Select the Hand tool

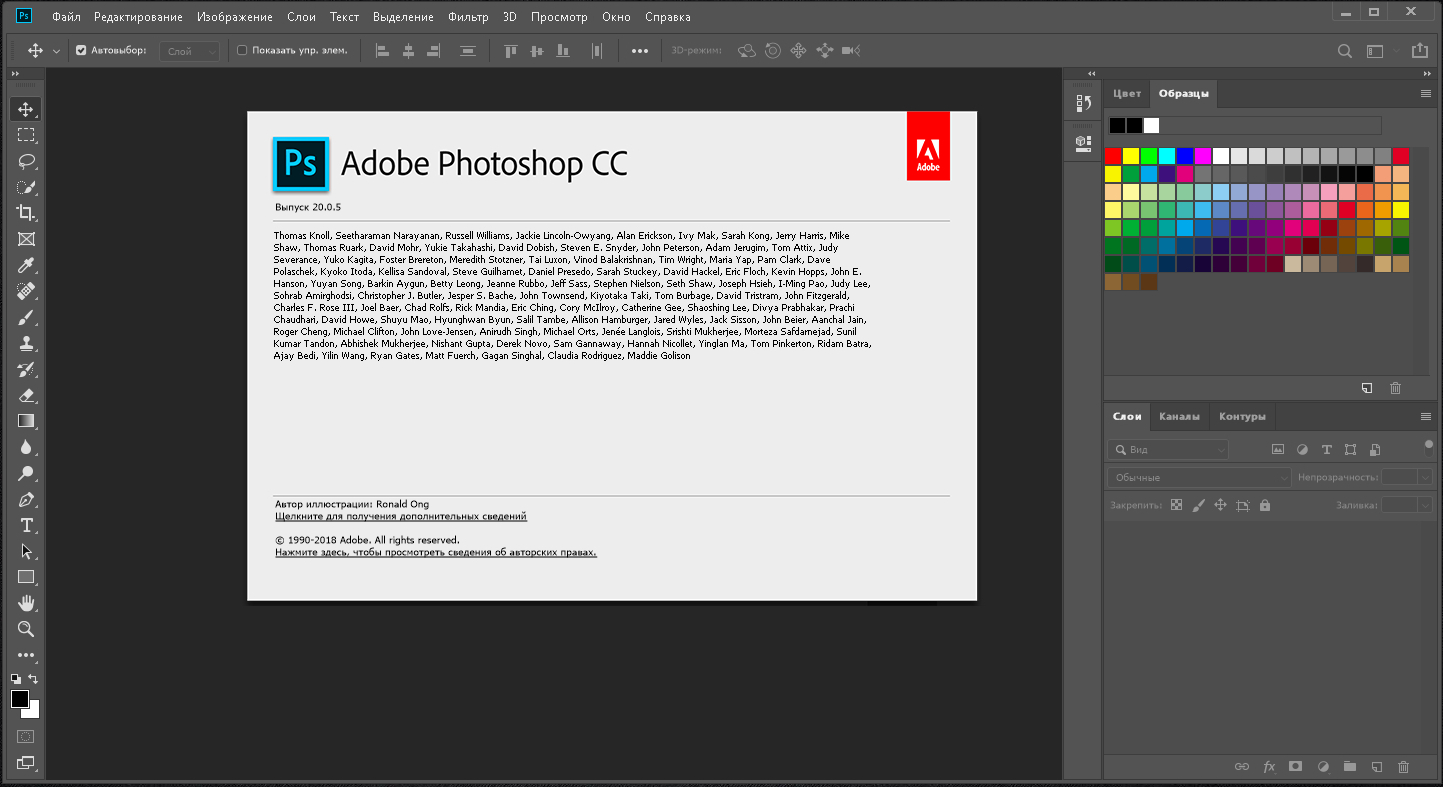point(26,603)
